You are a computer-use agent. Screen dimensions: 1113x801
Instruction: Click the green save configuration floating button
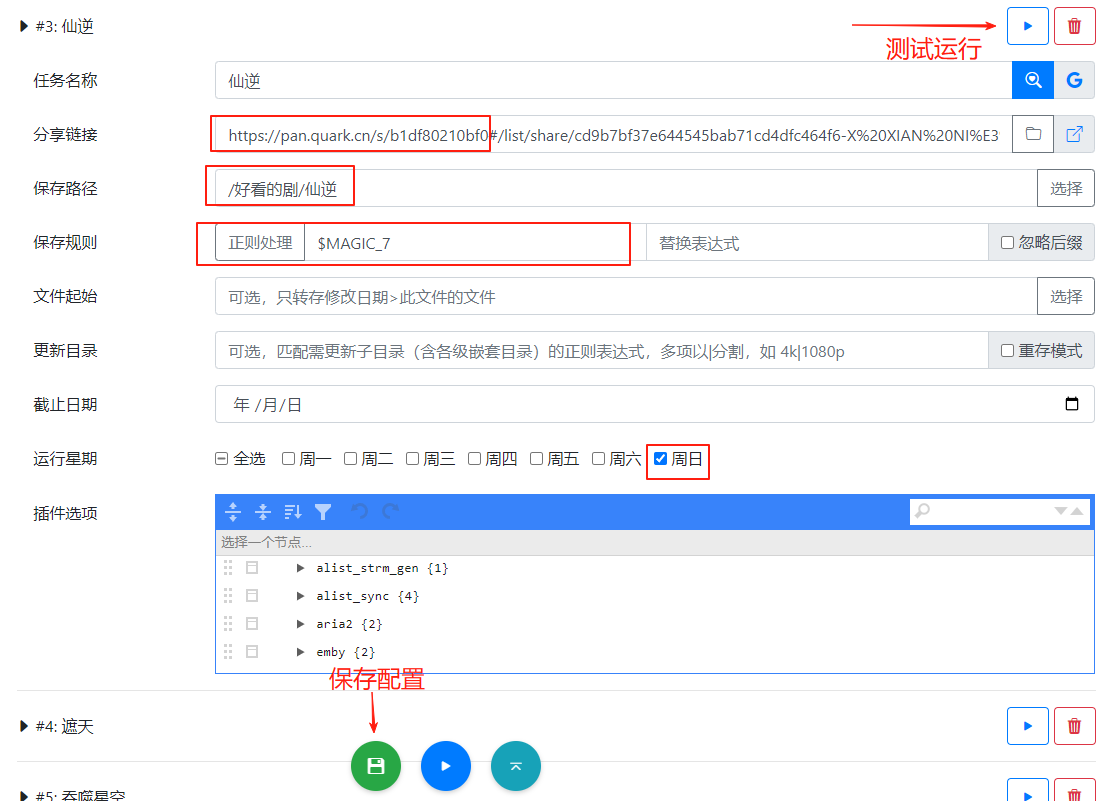(x=376, y=766)
